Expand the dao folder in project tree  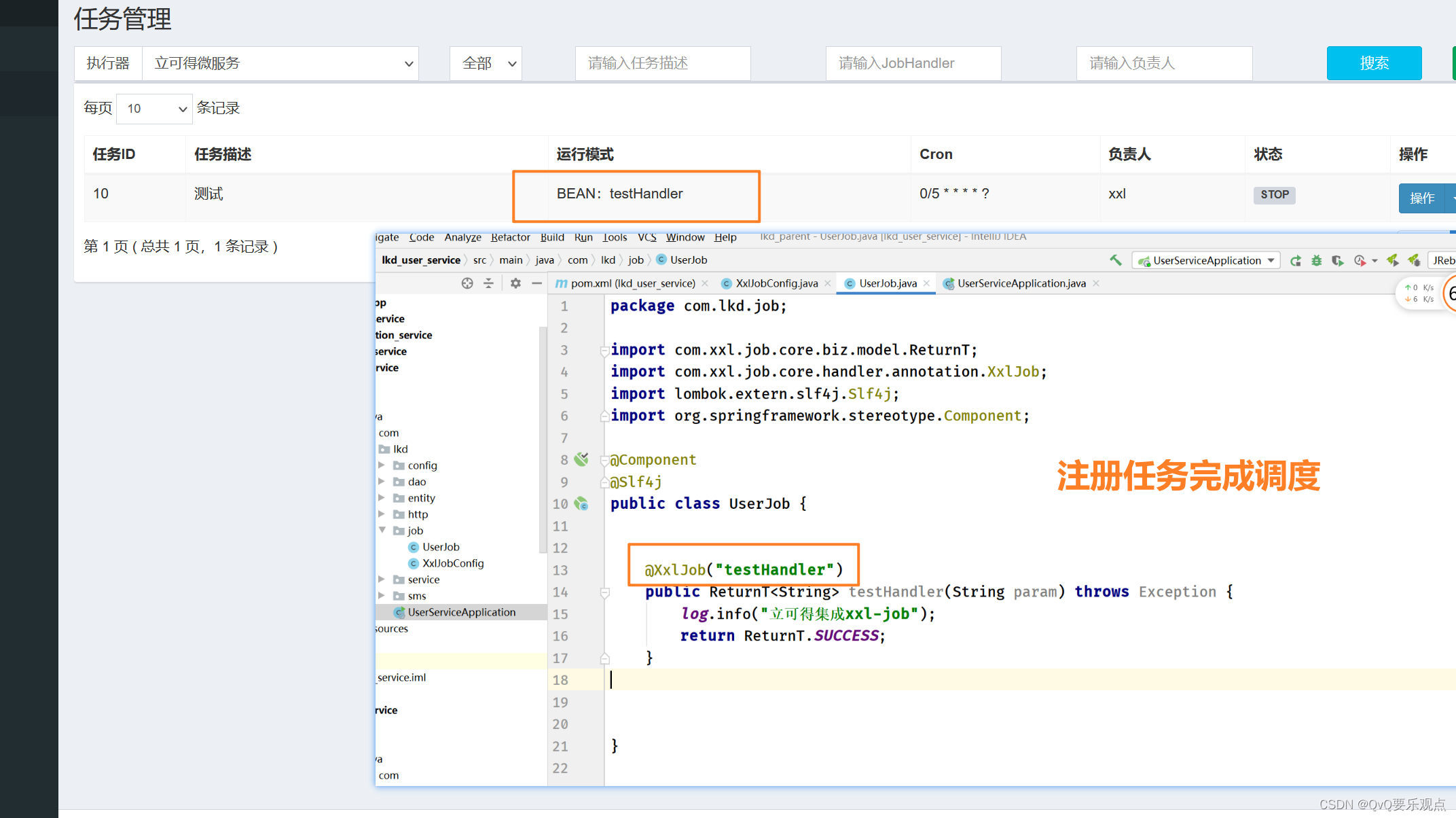382,482
